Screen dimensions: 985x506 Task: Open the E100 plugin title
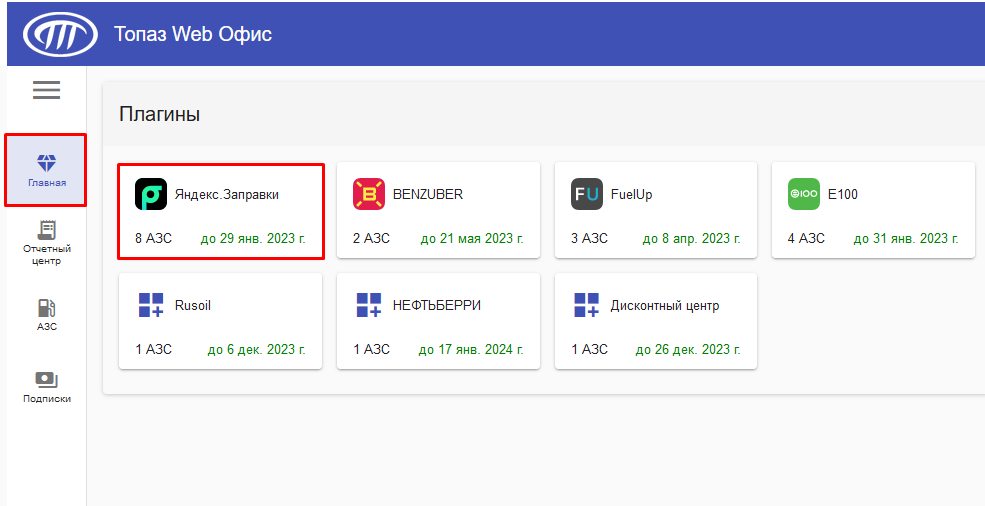[842, 195]
